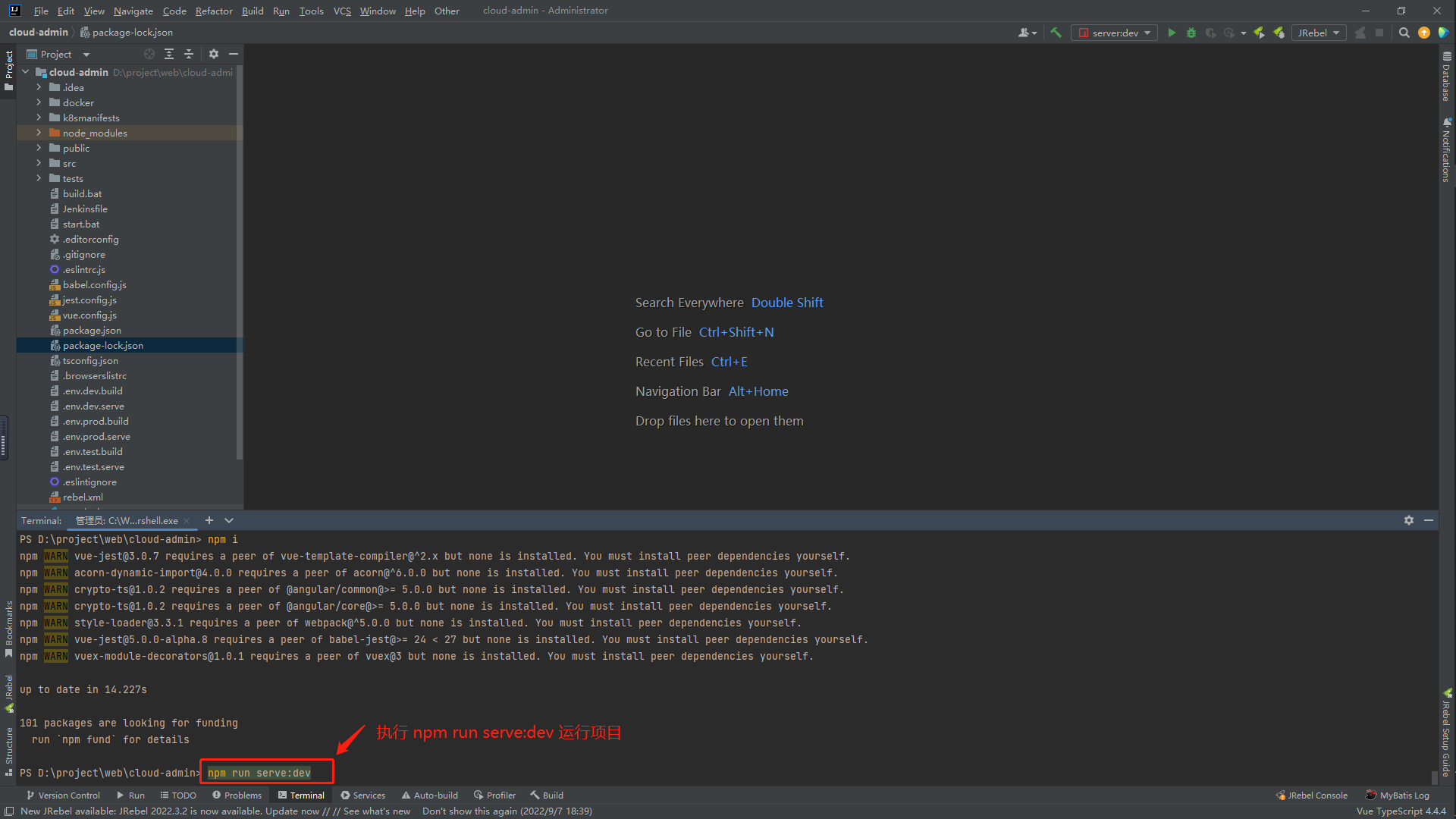Click the JRebel Console button
The height and width of the screenshot is (819, 1456).
point(1312,795)
